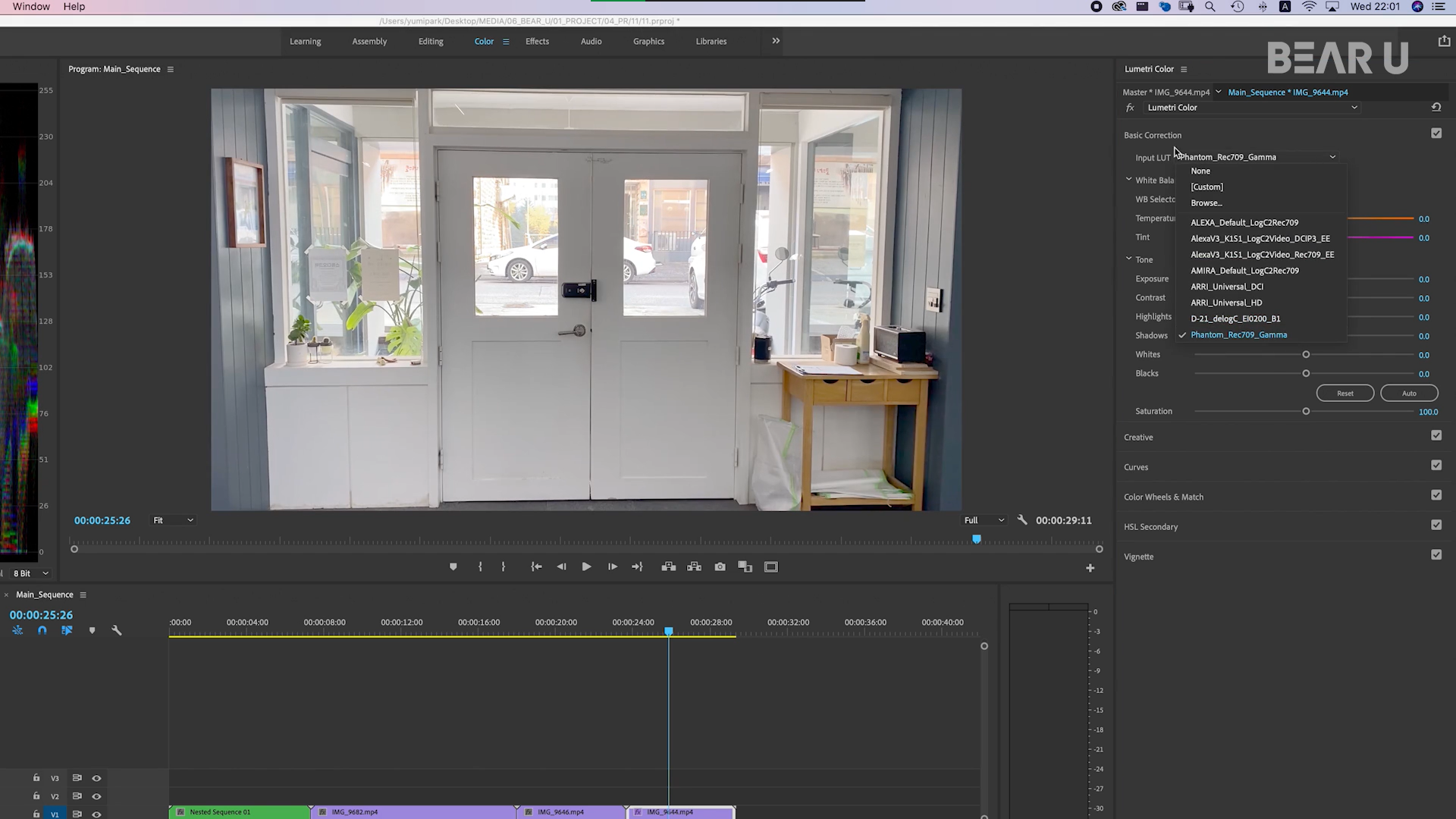1456x819 pixels.
Task: Uncheck the Vignette section checkbox
Action: tap(1436, 555)
